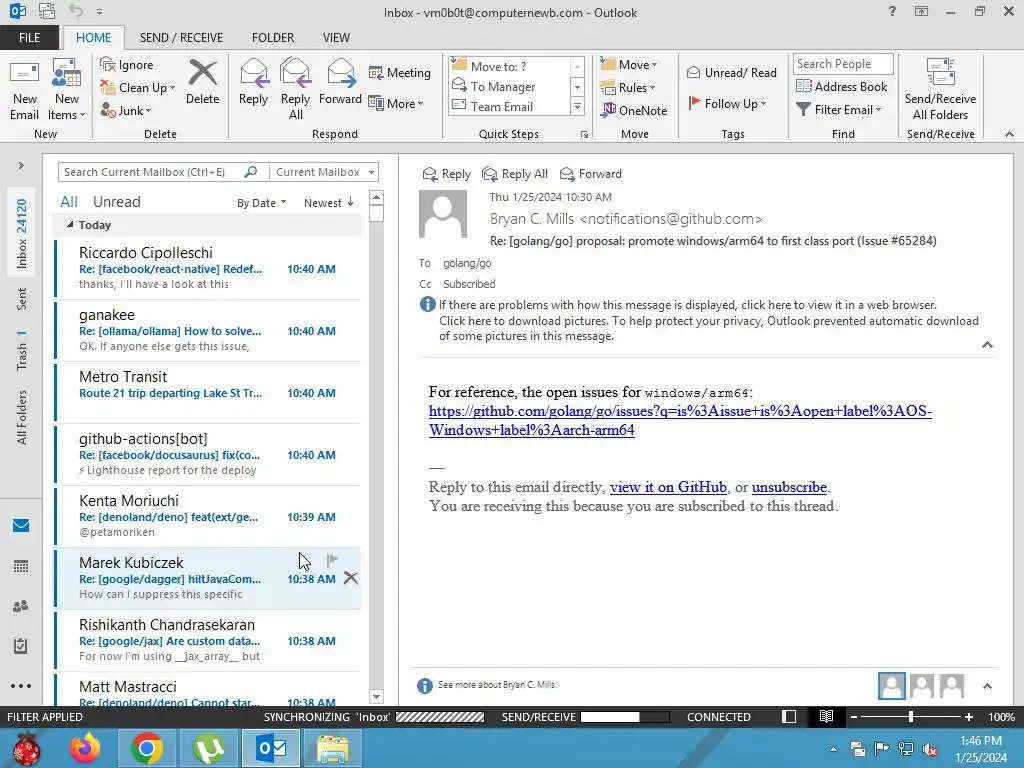The image size is (1024, 768).
Task: Open the By Date sort dropdown
Action: point(261,203)
